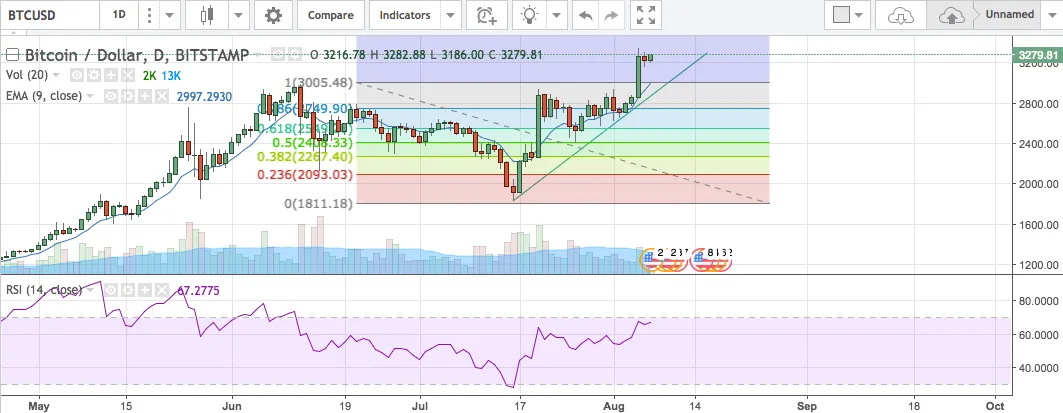Collapse legend via box icon beside Bitcoin title
The height and width of the screenshot is (413, 1063).
[14, 55]
